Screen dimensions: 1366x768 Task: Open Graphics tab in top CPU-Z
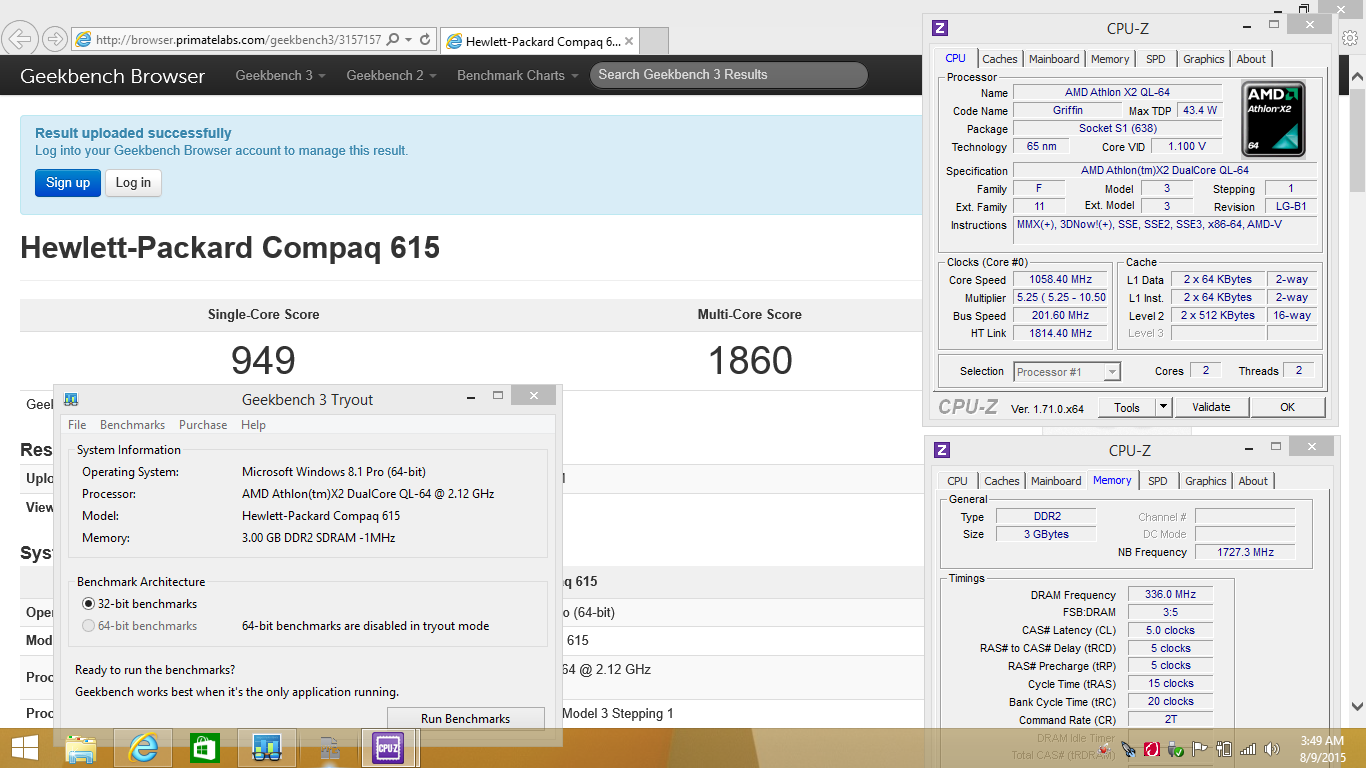point(1204,59)
